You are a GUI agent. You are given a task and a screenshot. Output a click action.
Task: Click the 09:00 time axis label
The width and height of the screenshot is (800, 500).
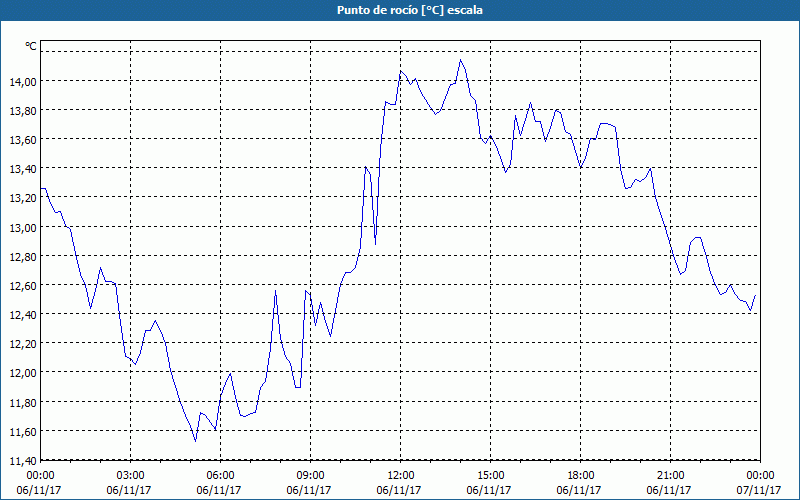(x=310, y=476)
